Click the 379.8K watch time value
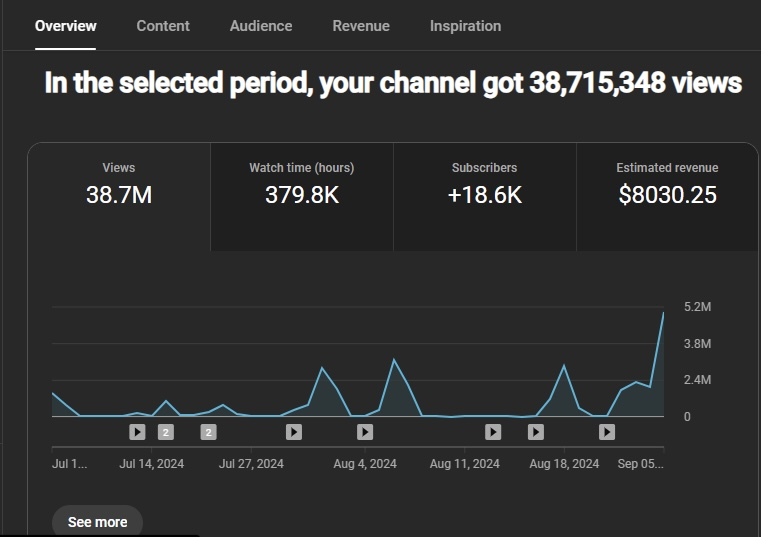 (302, 195)
